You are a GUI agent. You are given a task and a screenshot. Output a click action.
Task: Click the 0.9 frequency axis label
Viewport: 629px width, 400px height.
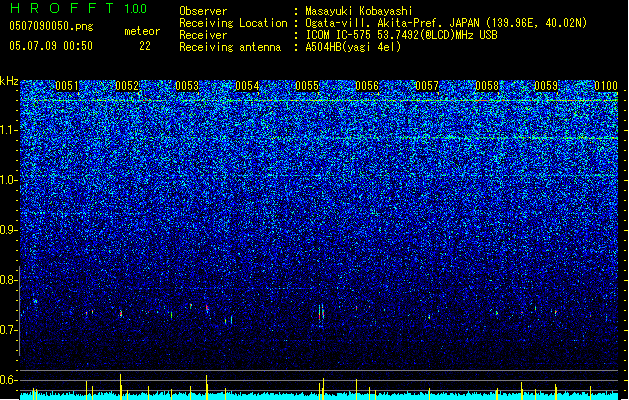9,230
